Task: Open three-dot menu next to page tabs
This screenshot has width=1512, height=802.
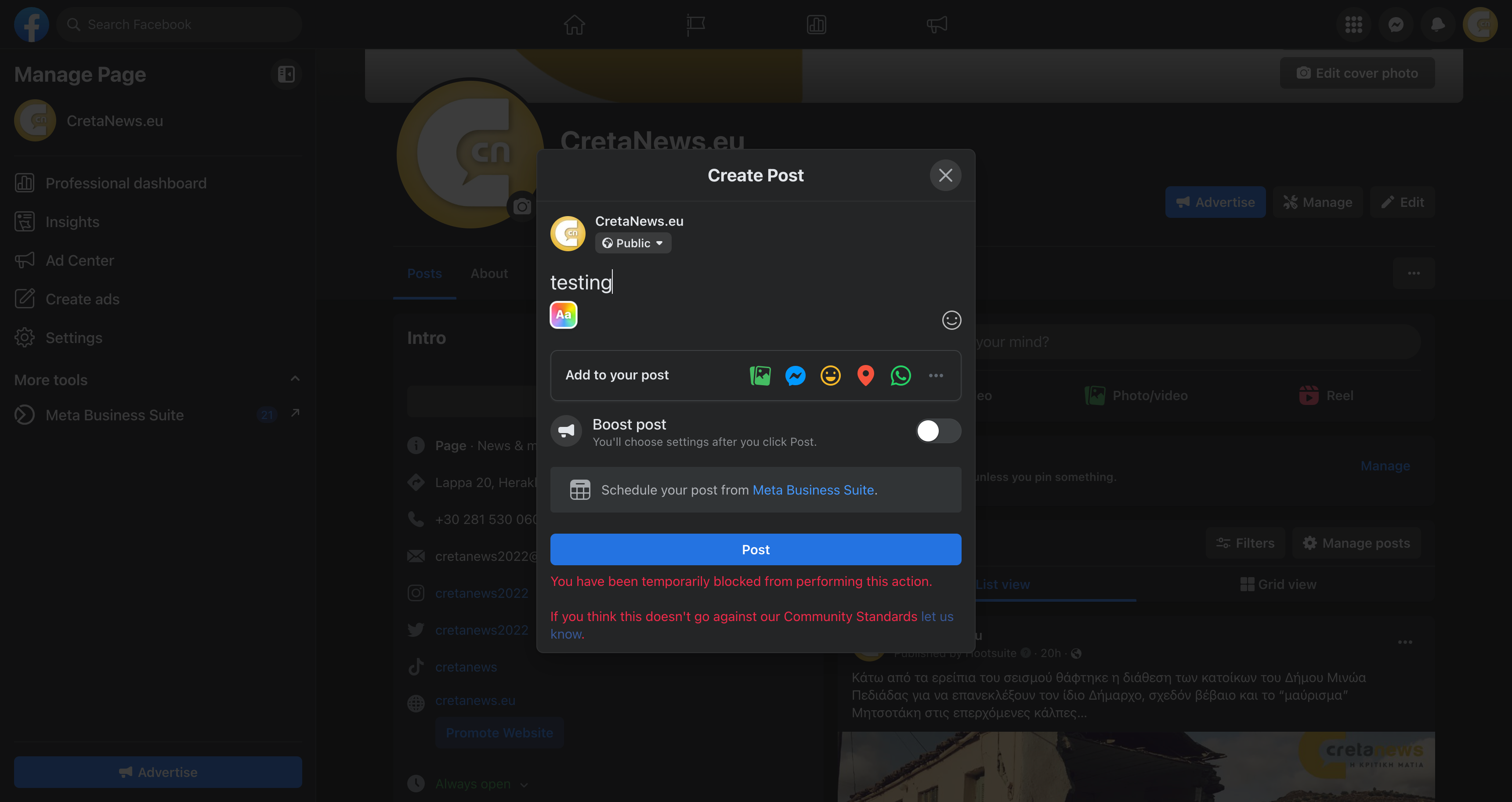Action: point(1414,273)
